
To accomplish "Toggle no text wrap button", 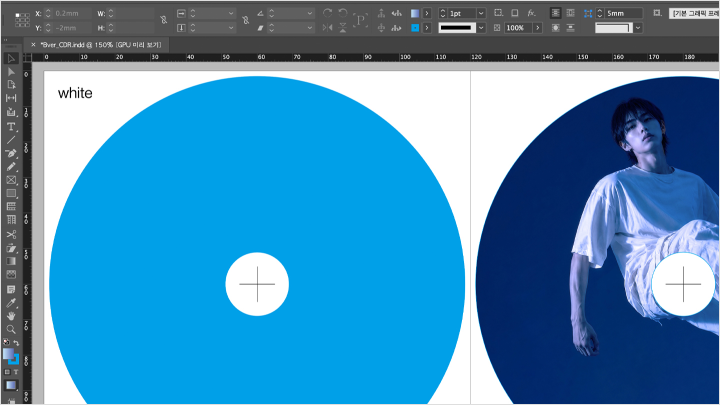I will coord(556,13).
